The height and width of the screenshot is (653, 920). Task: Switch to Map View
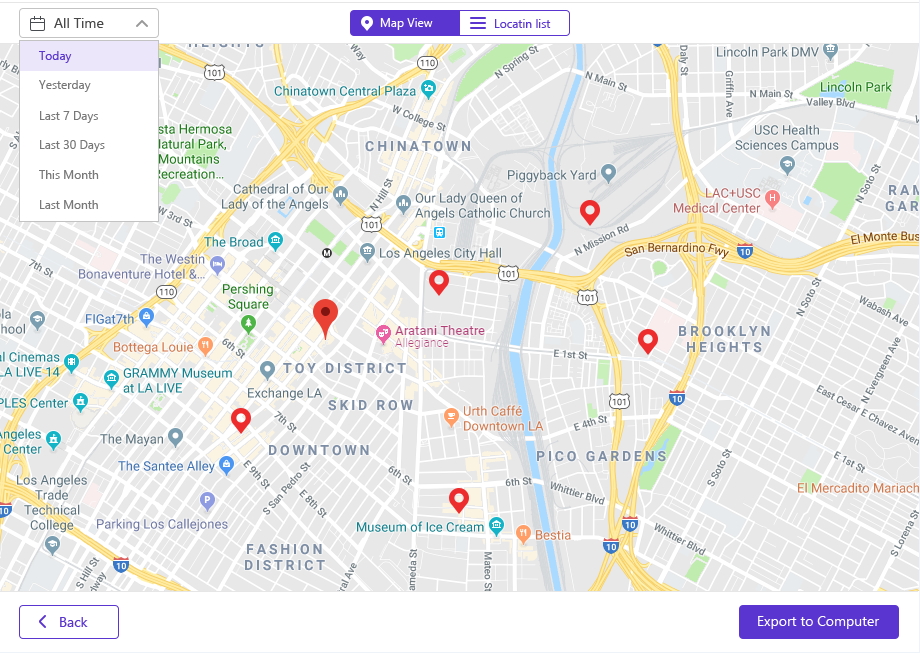point(405,23)
